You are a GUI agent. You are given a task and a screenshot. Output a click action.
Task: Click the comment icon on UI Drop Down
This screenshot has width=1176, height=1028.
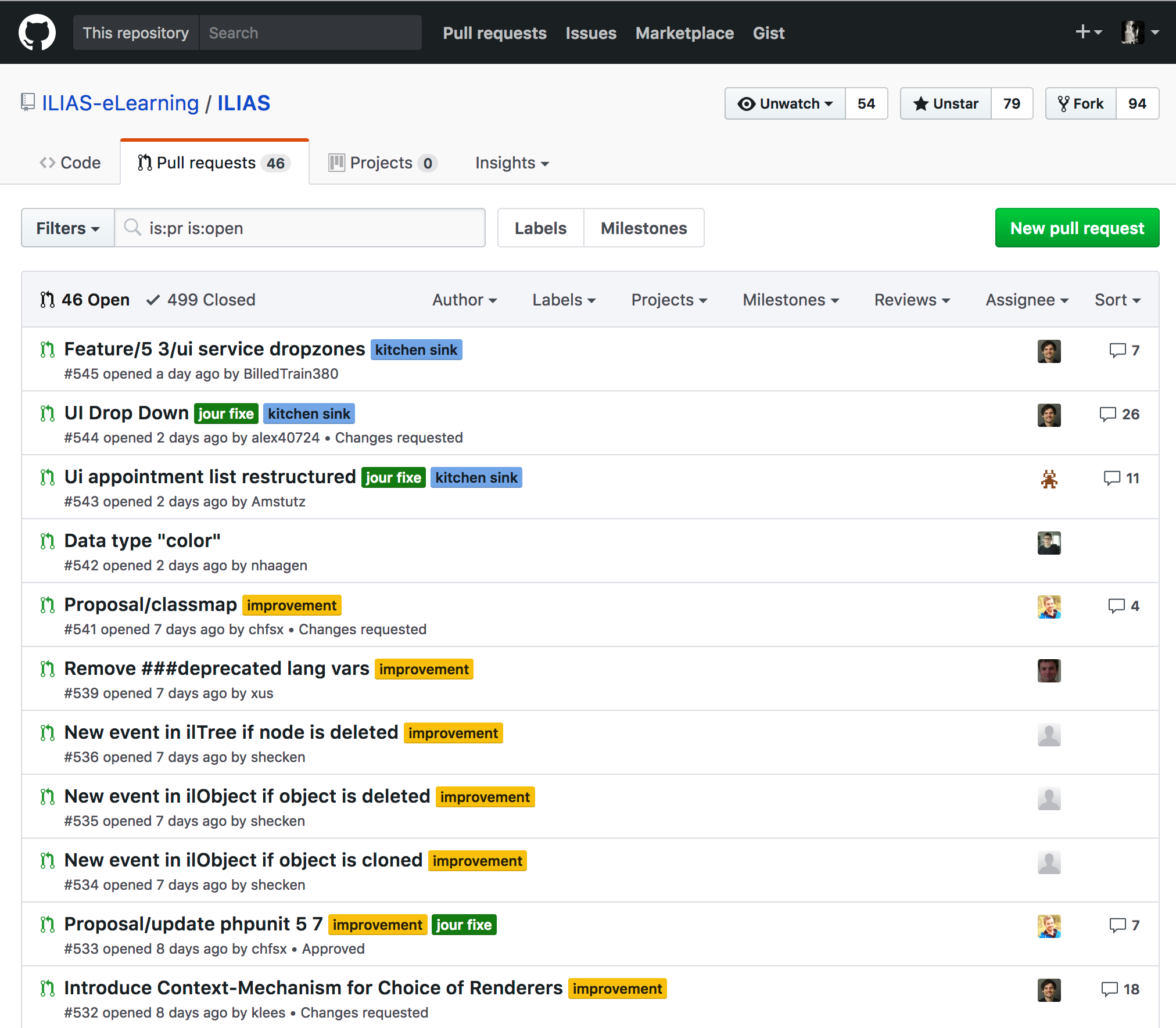point(1107,414)
